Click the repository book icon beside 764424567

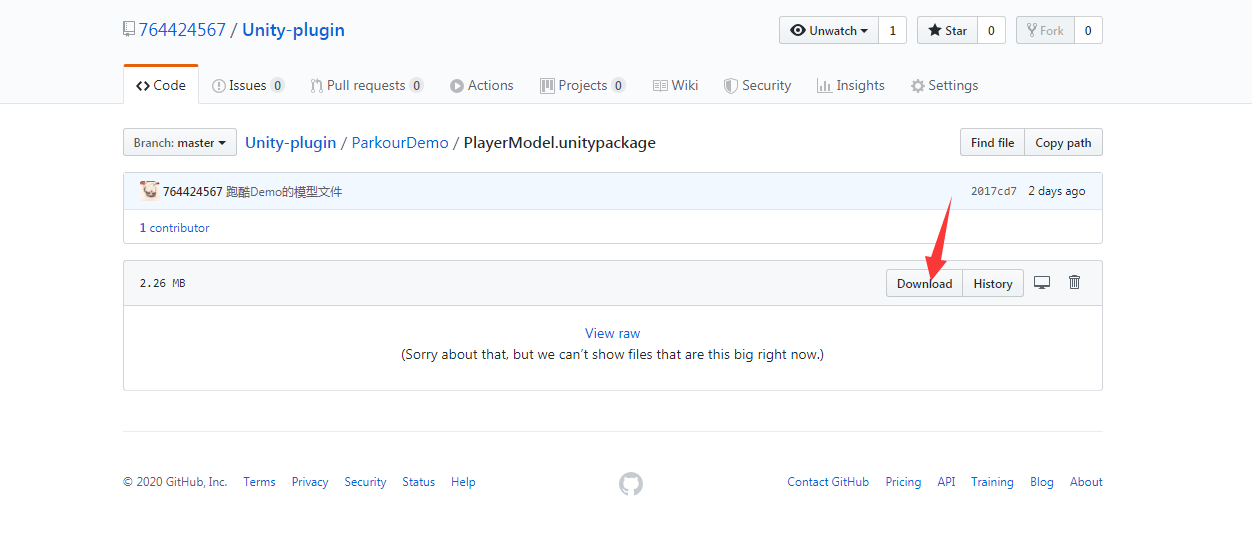coord(128,30)
